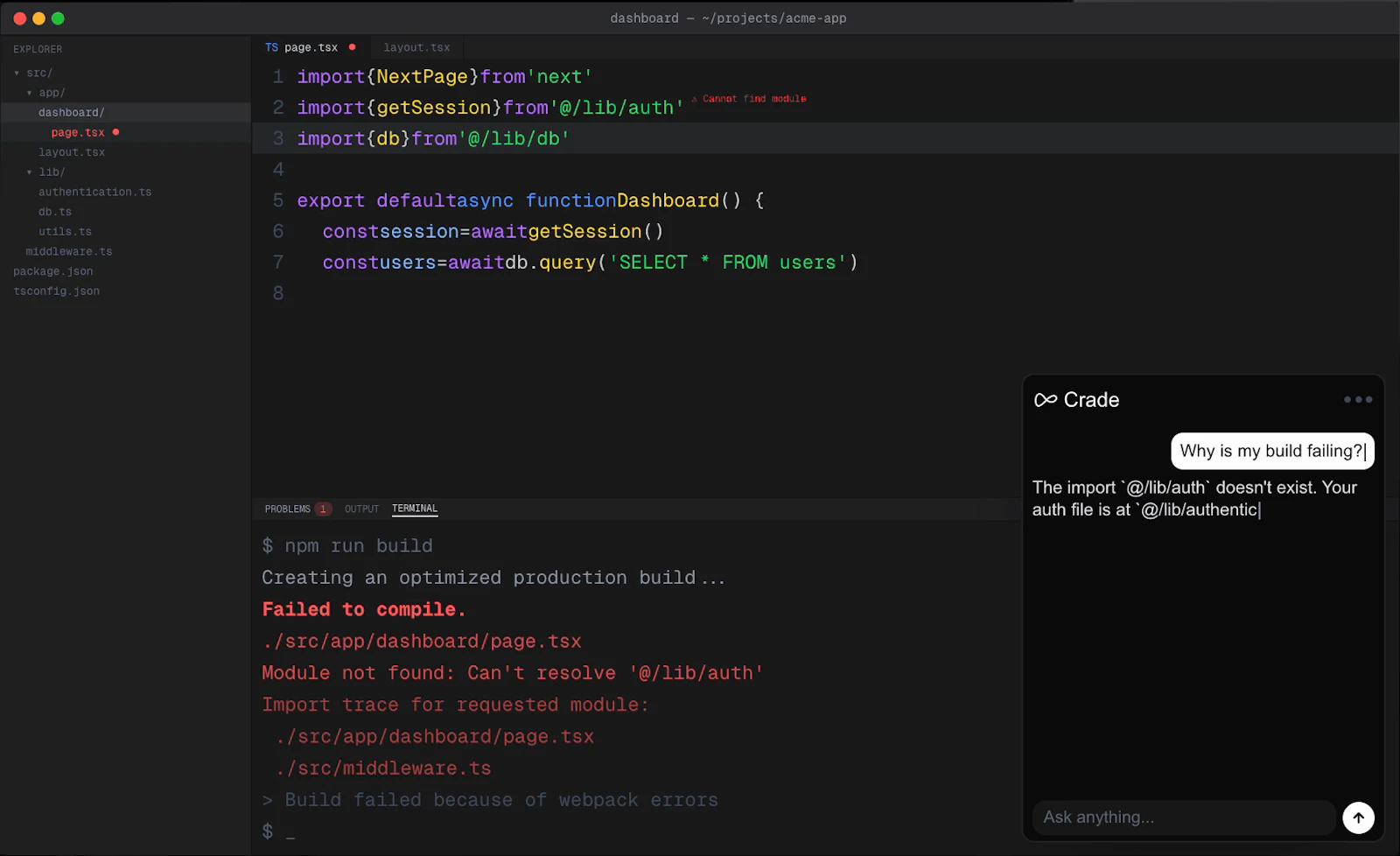Open package.json file

(53, 271)
